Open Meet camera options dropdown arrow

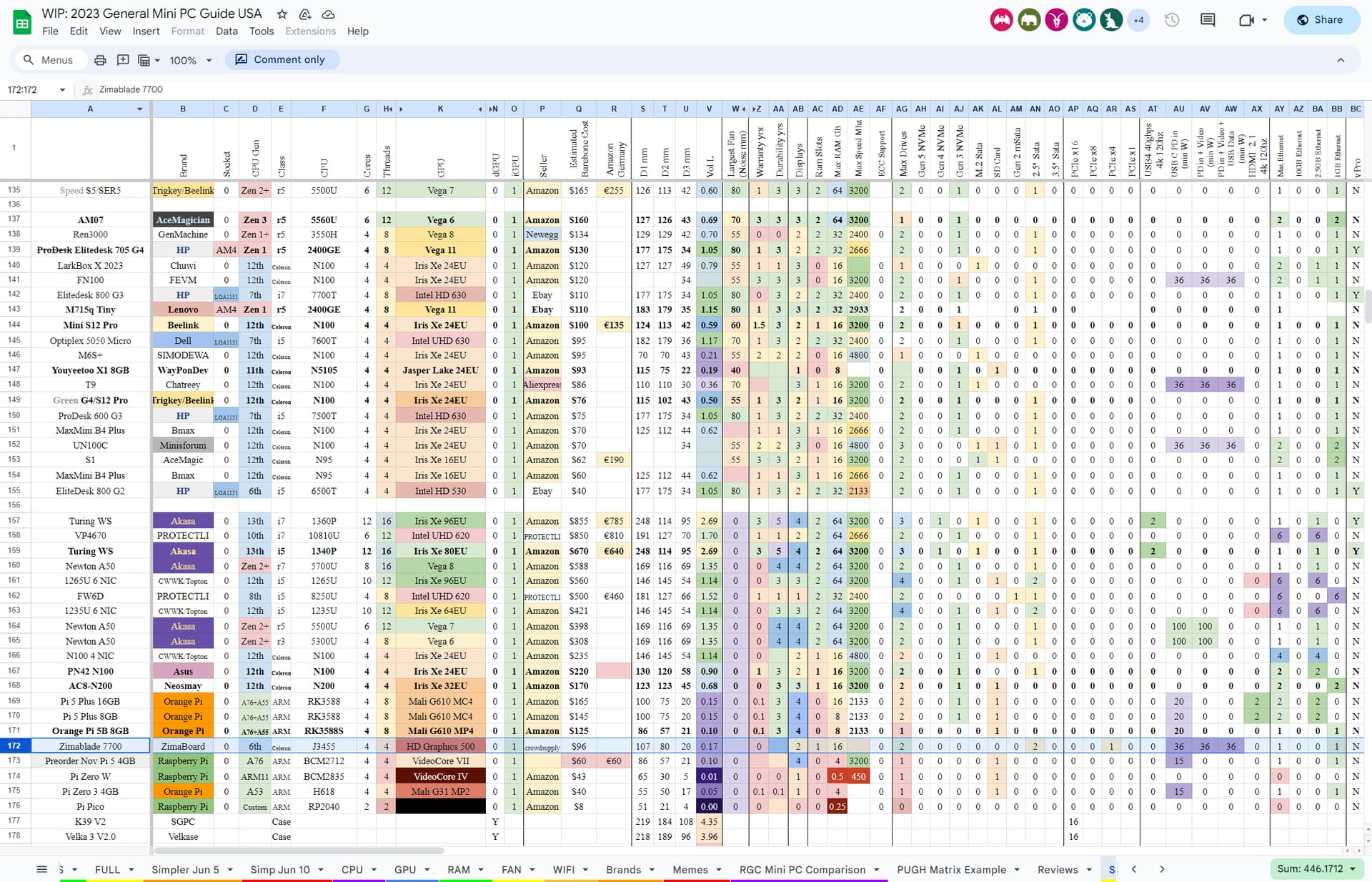pyautogui.click(x=1265, y=20)
